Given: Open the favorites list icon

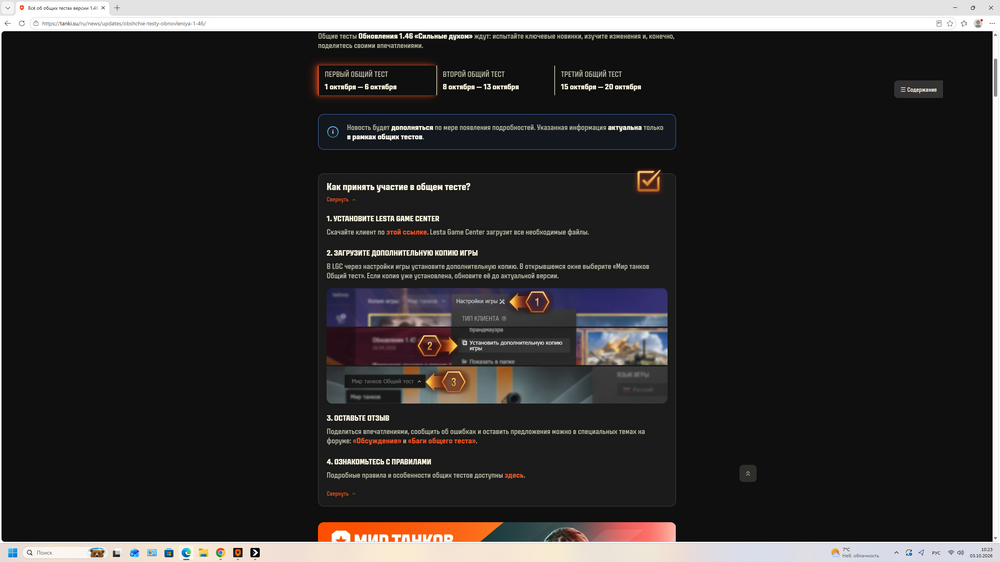Looking at the screenshot, I should tap(964, 24).
